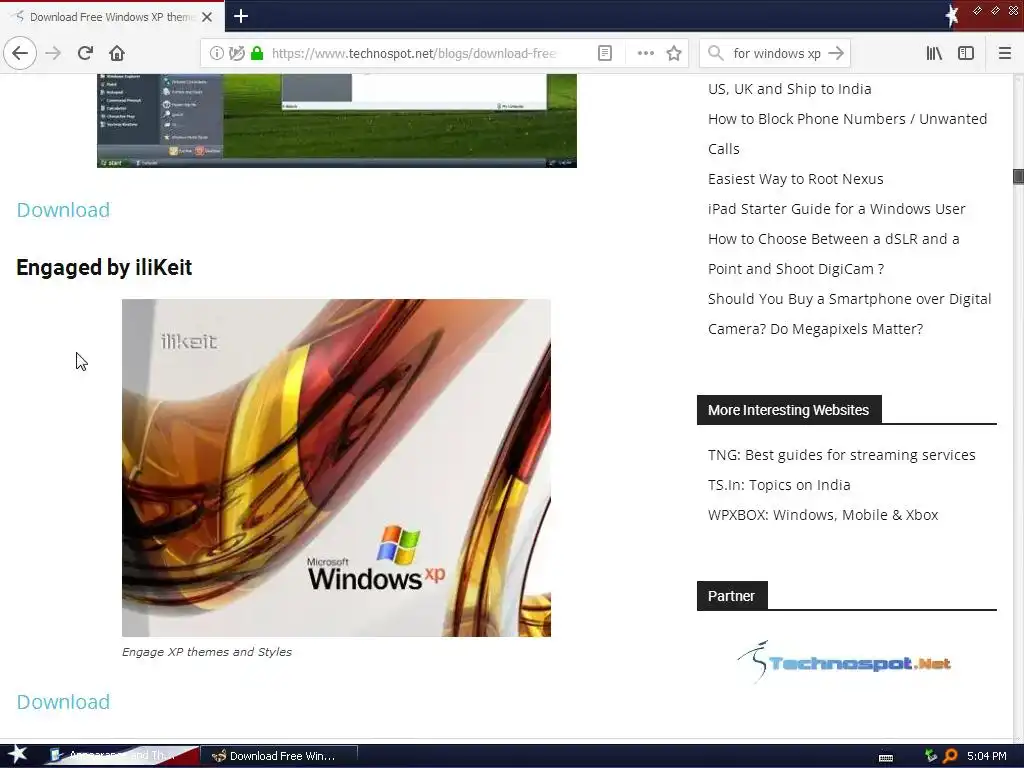Close the Download Free Windows XP tab
Viewport: 1024px width, 768px height.
click(x=207, y=17)
